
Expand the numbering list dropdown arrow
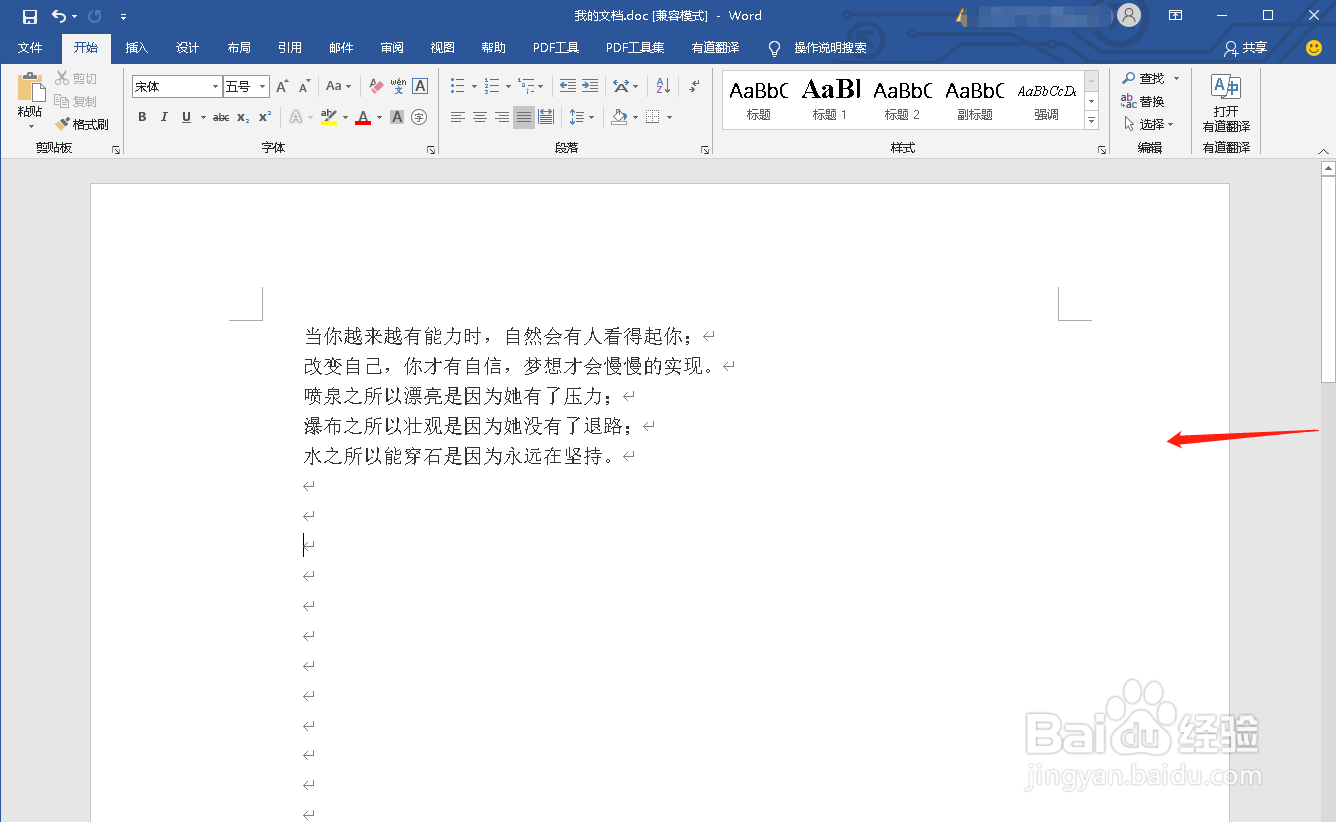[x=508, y=87]
